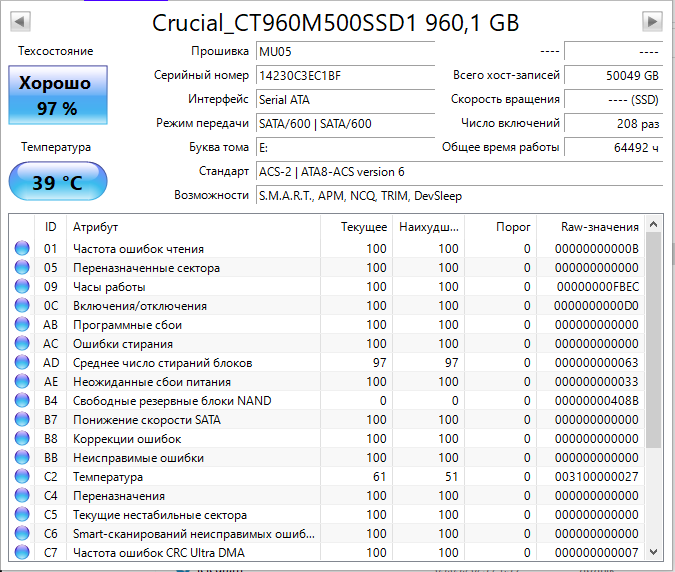
Task: Select the Частота ошибок чтения row
Action: [327, 248]
